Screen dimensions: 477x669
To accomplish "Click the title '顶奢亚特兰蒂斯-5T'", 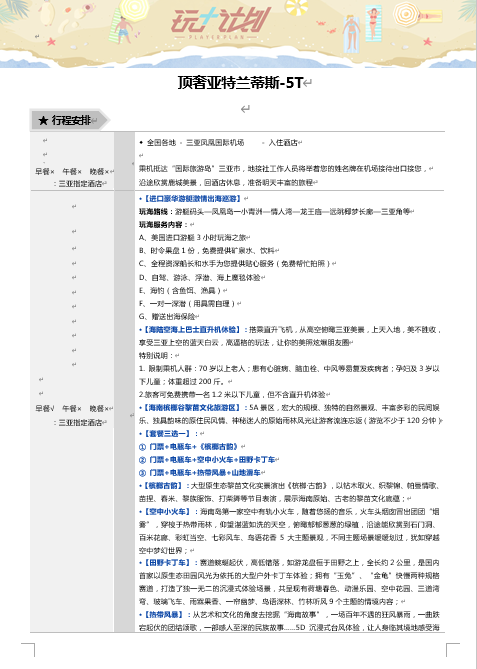I will point(241,83).
